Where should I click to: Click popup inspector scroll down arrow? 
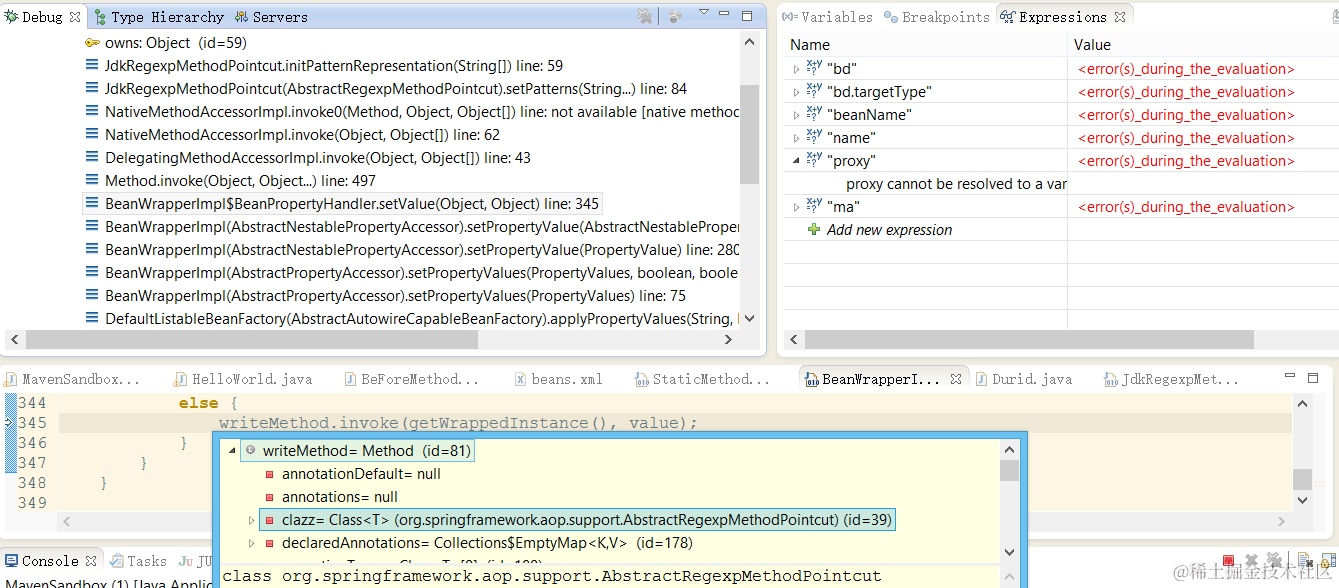coord(1009,552)
